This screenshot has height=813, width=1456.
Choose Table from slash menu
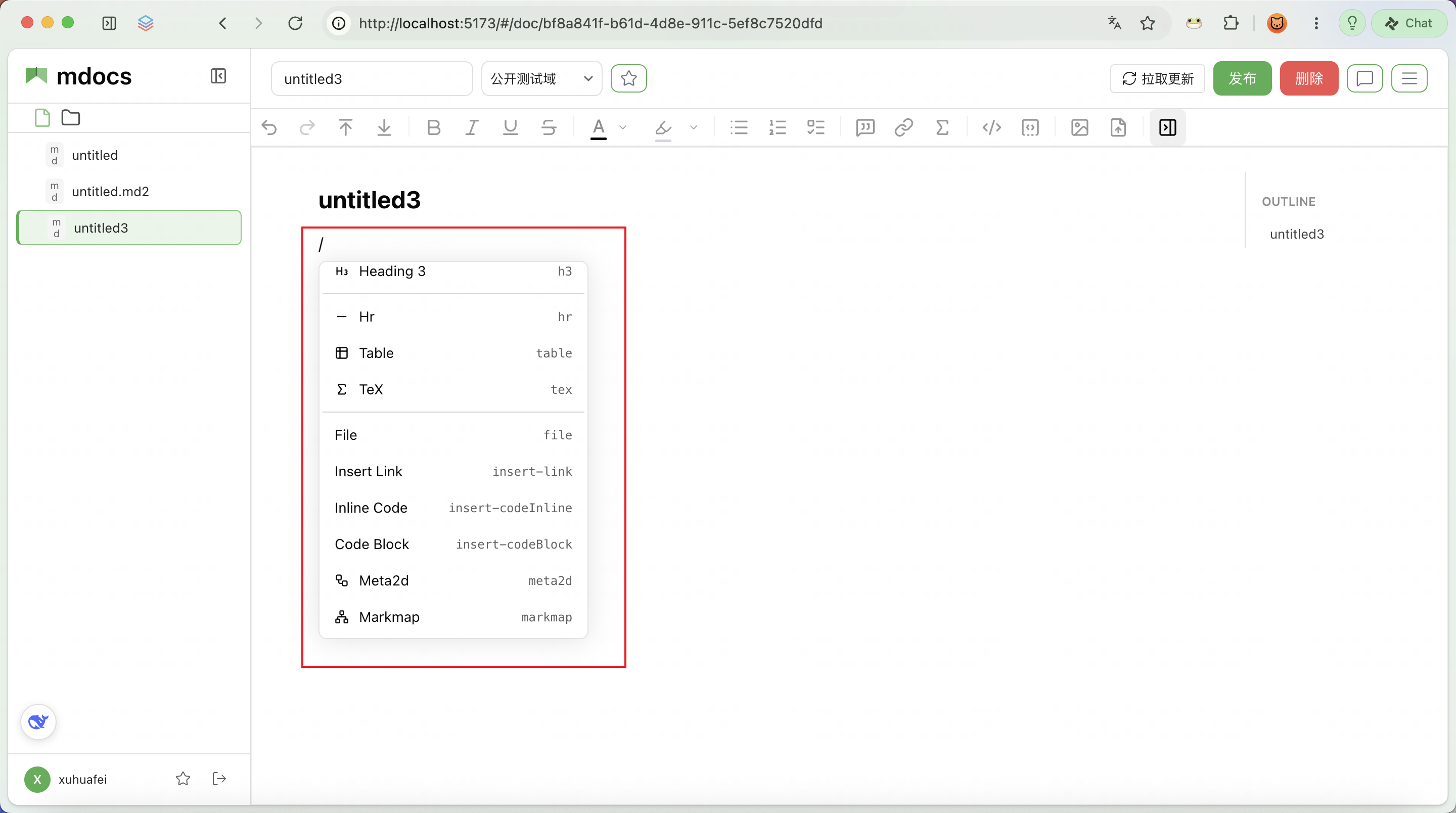[453, 353]
